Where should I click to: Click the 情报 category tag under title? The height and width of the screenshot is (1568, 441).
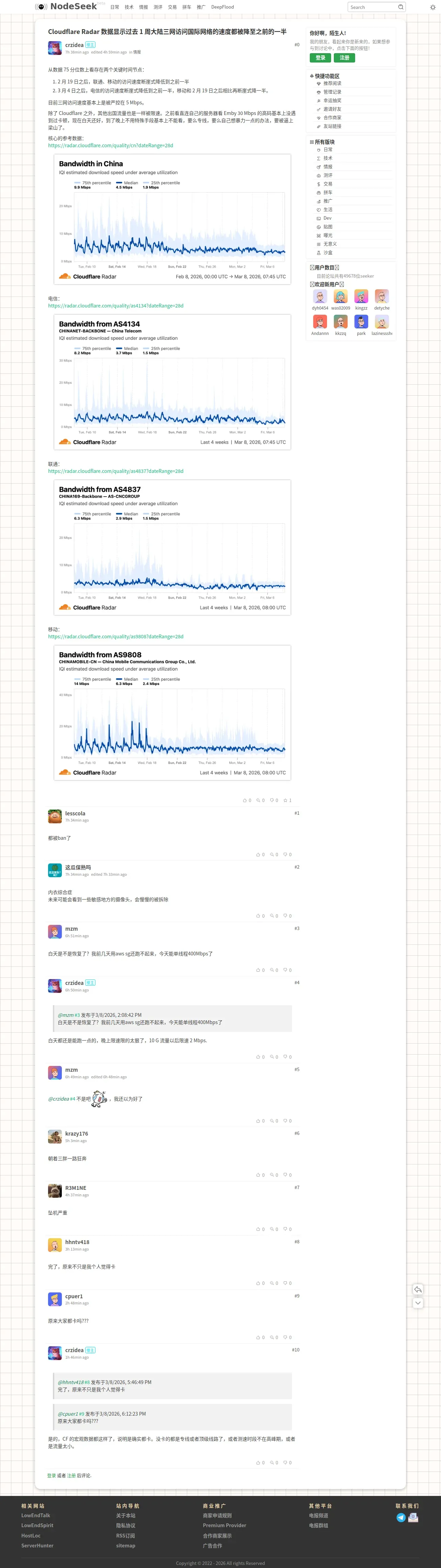(137, 53)
